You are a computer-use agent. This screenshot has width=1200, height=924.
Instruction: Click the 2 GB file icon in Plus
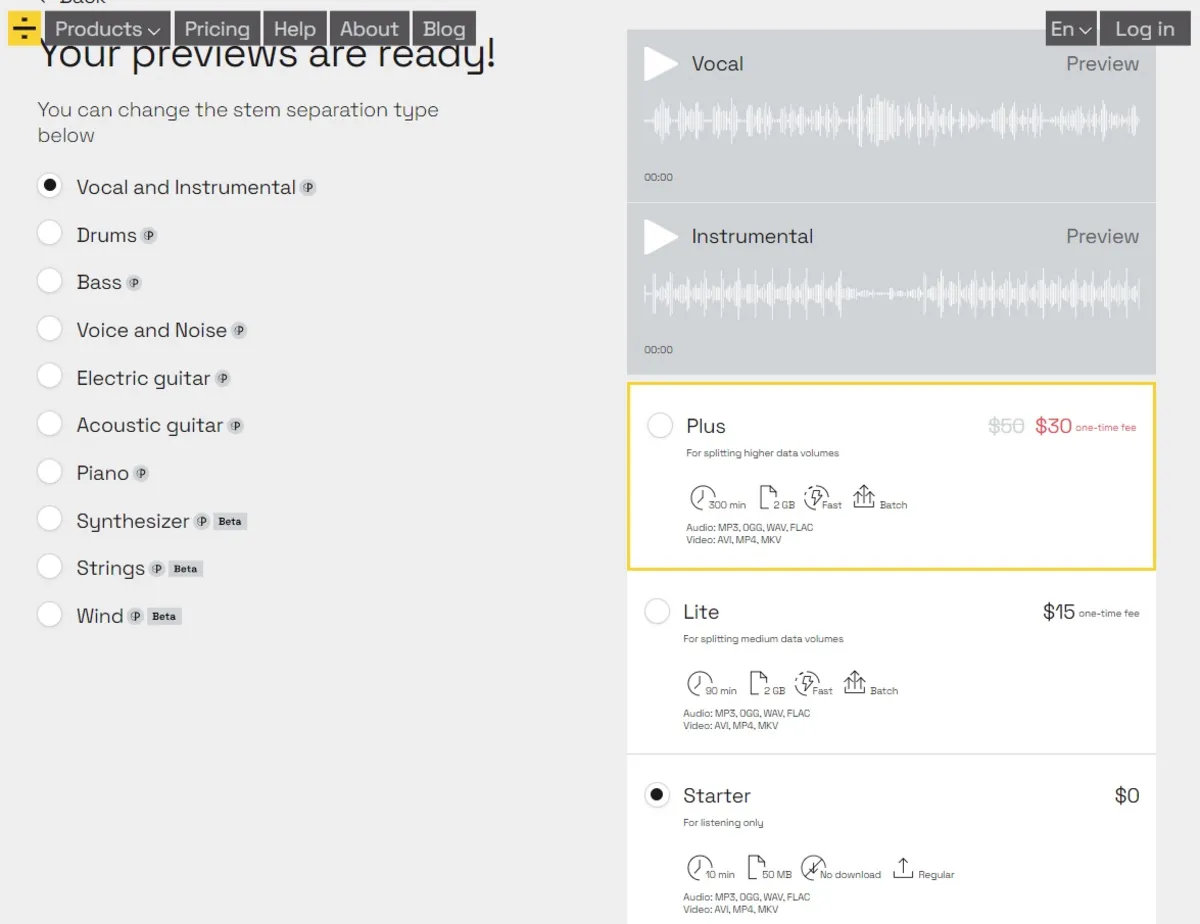coord(768,497)
